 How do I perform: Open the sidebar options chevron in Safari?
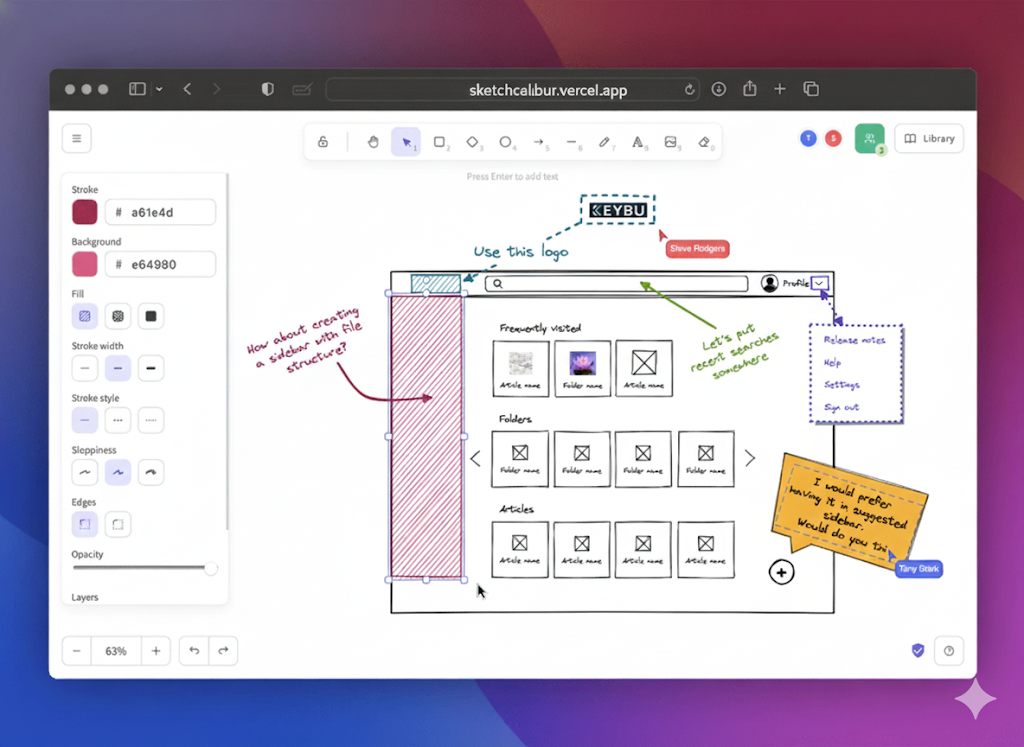(x=158, y=88)
